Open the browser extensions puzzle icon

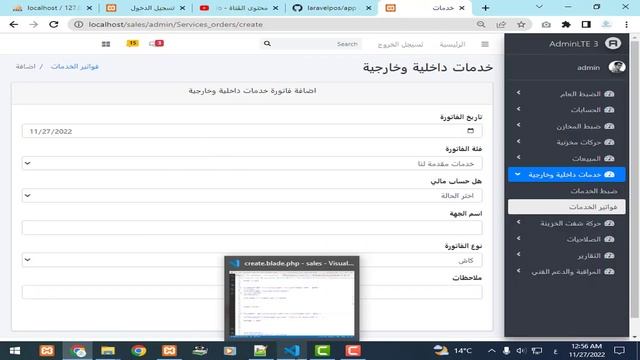click(x=566, y=24)
